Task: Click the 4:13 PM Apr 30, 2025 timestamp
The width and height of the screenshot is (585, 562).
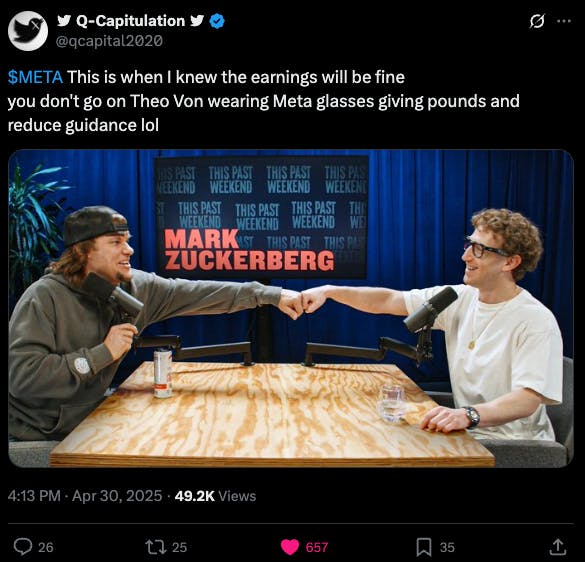Action: [85, 496]
